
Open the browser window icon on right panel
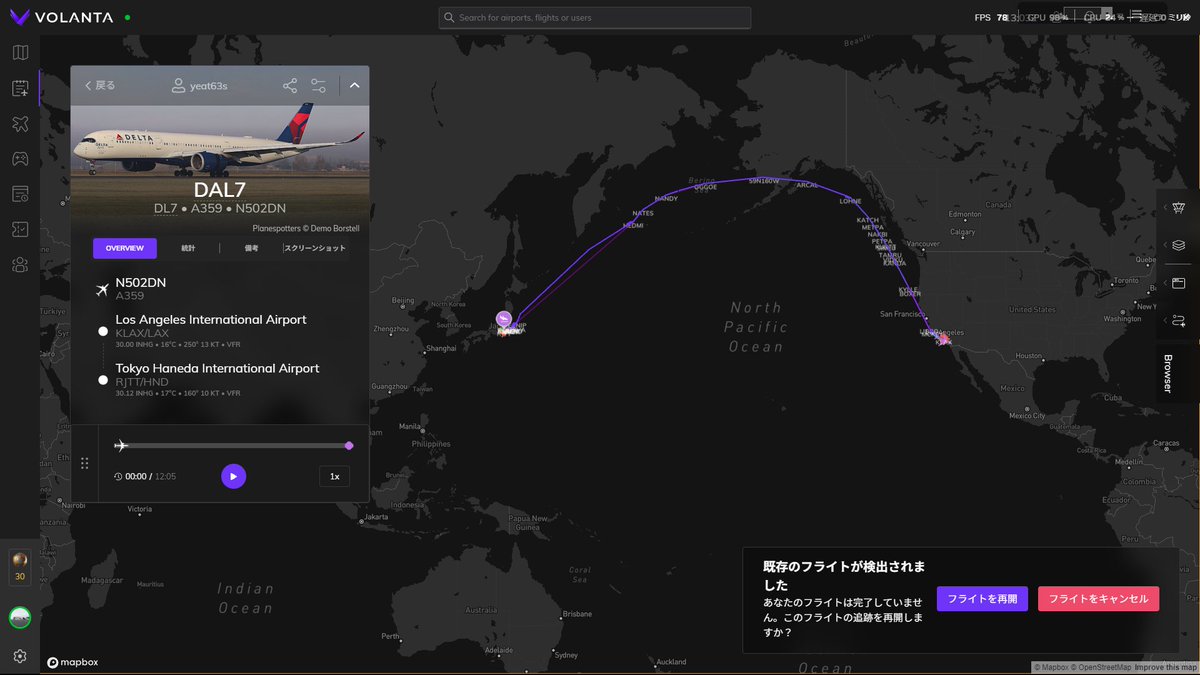(1179, 283)
